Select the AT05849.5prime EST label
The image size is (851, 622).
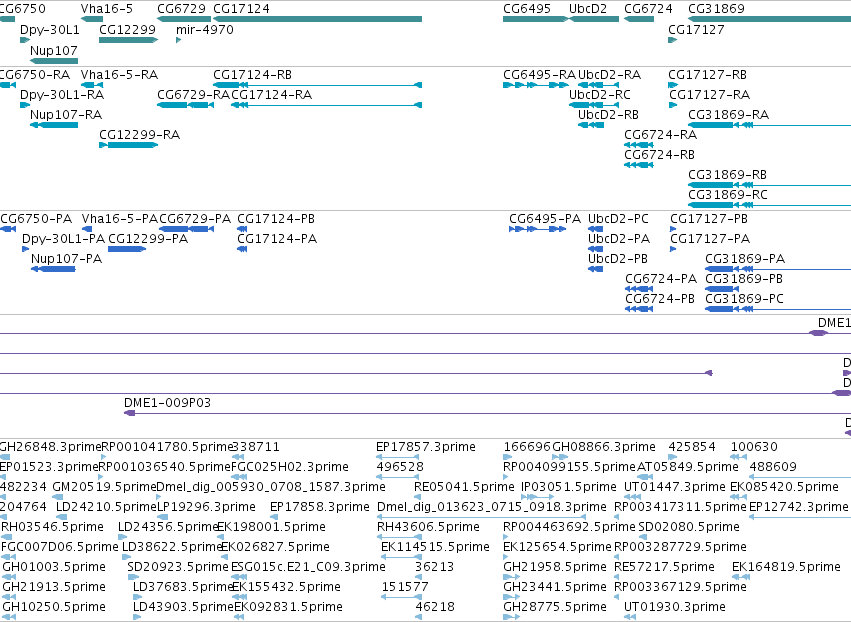(x=688, y=467)
